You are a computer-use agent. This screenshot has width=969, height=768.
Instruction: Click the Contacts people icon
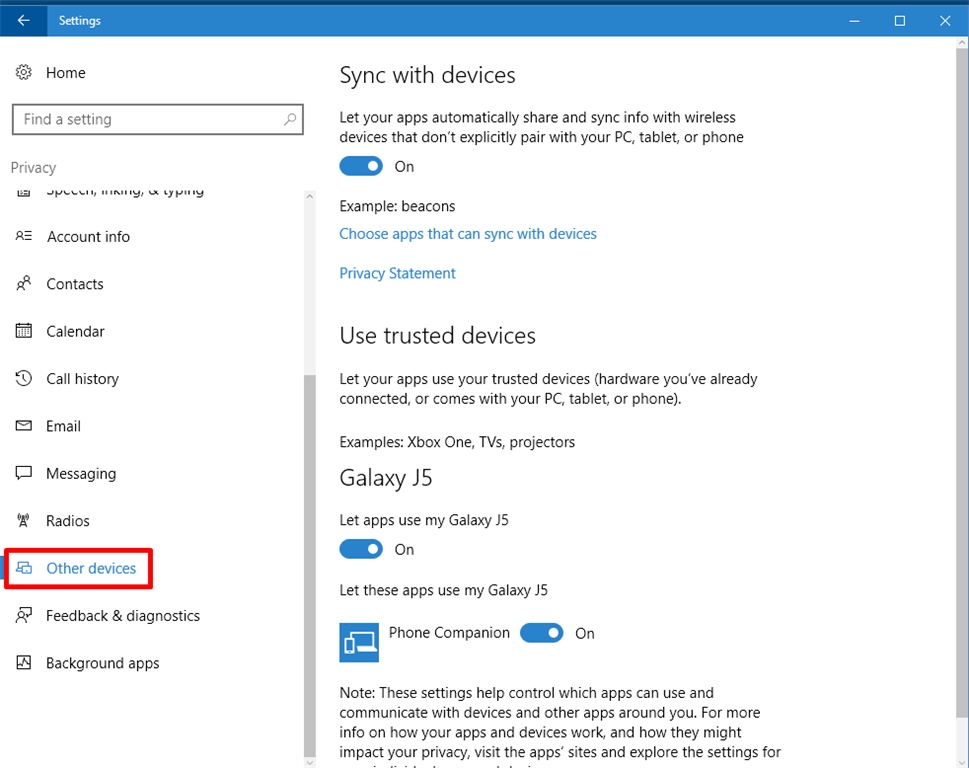pos(24,284)
